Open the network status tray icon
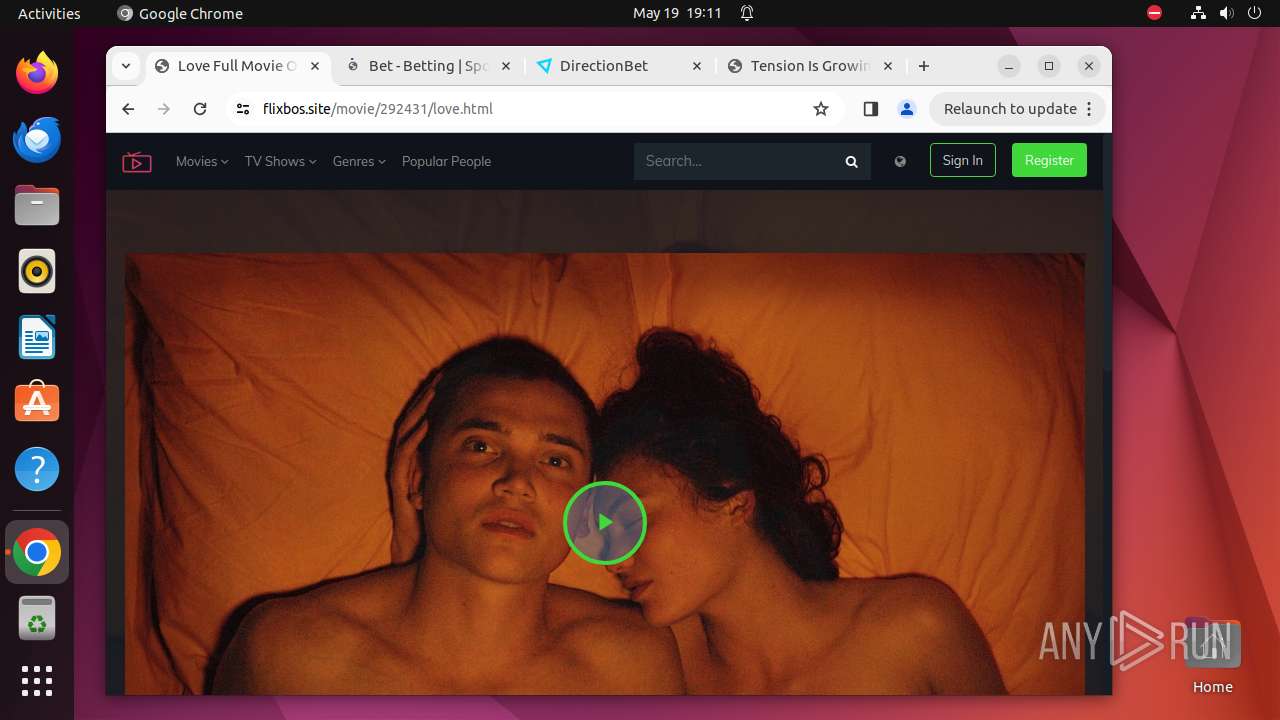The width and height of the screenshot is (1280, 720). (1199, 13)
